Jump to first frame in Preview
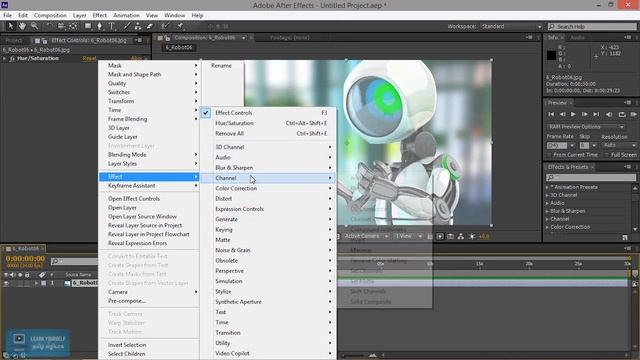This screenshot has width=640, height=360. [x=551, y=114]
